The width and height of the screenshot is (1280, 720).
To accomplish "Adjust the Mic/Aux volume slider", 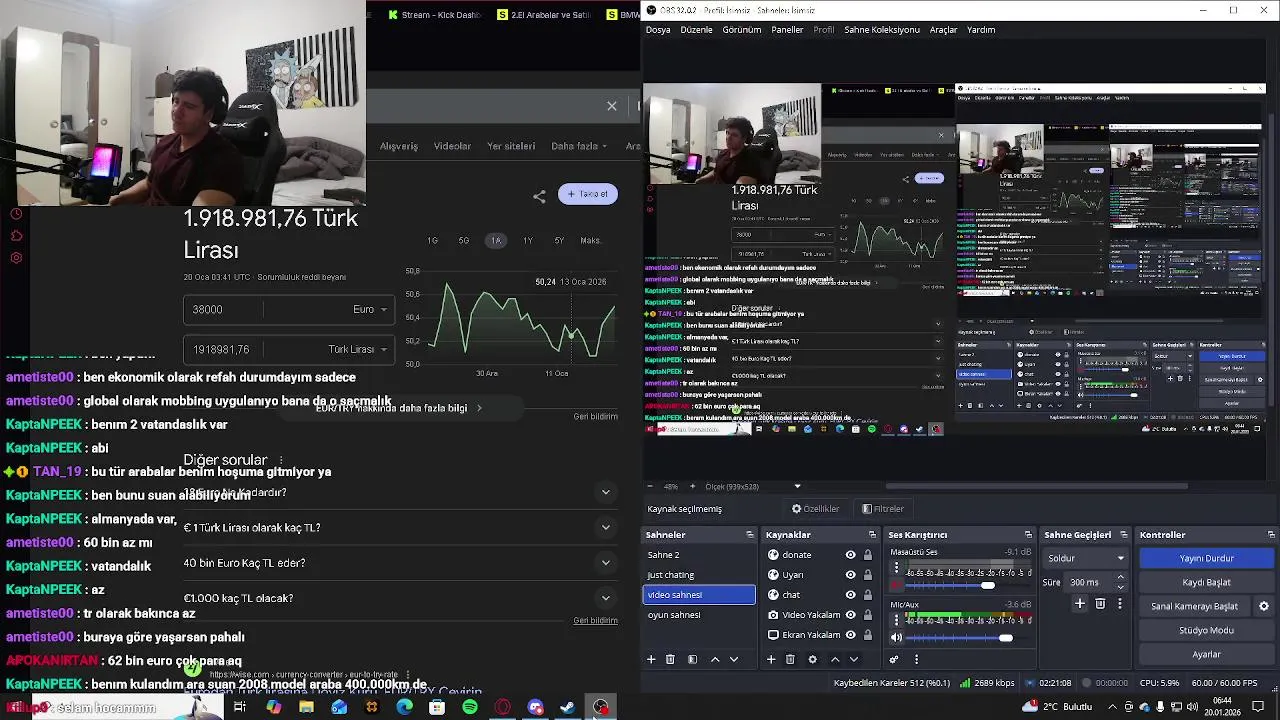I will [968, 637].
